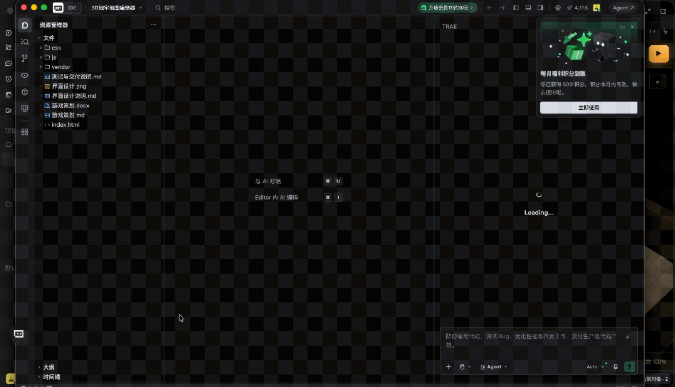Screen dimensions: 675x387
Task: Open the index.html file
Action: click(62, 125)
